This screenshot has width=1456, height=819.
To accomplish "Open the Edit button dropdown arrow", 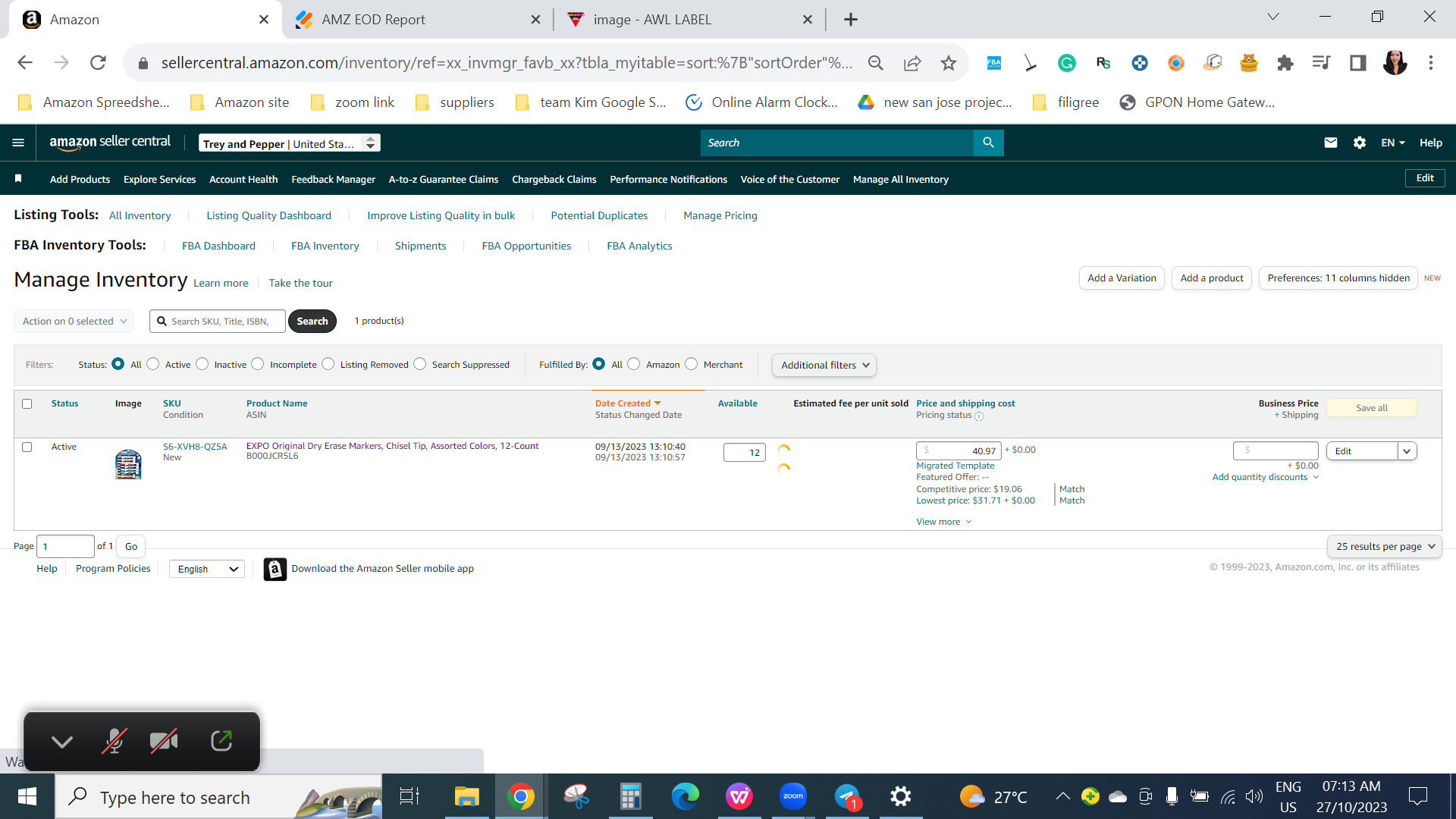I will click(1407, 451).
